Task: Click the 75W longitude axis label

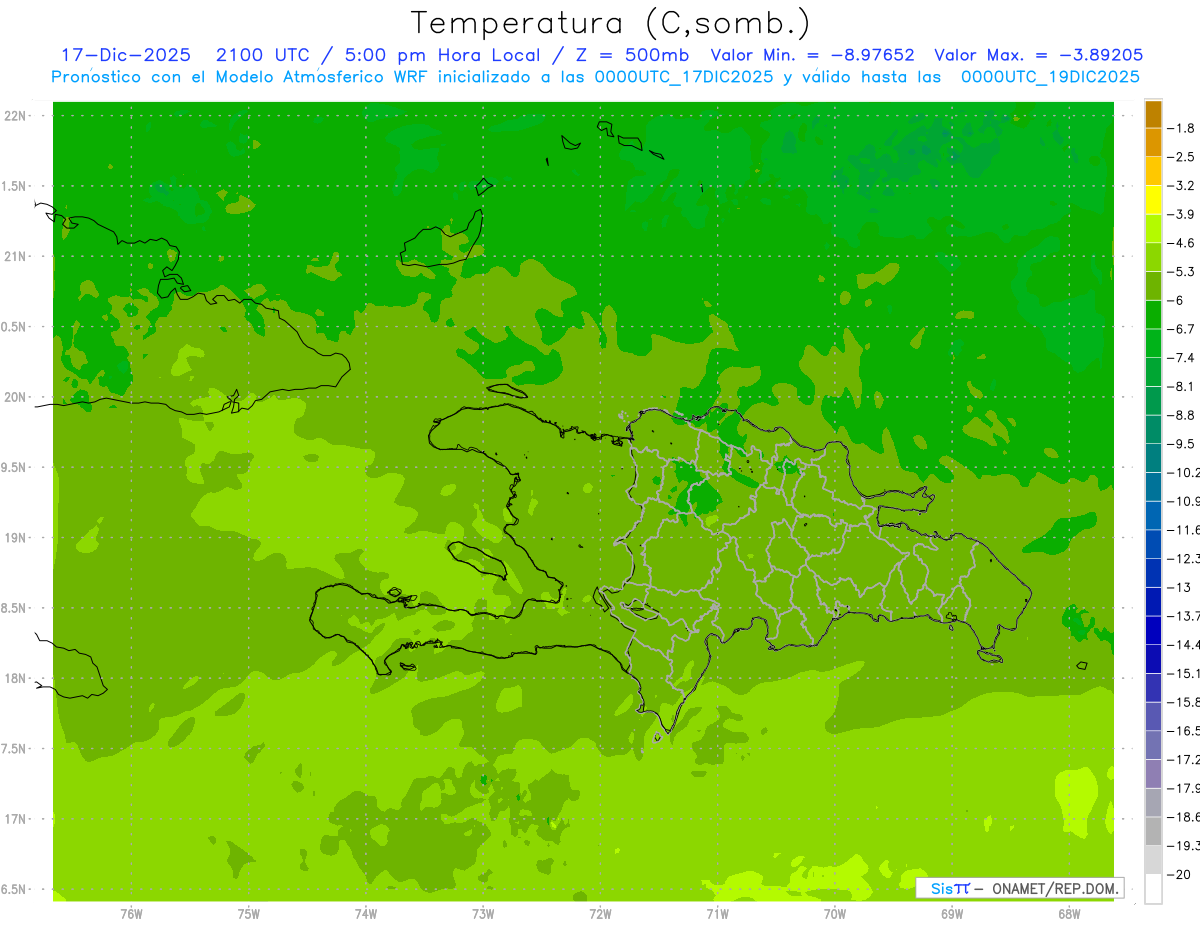Action: (x=249, y=913)
